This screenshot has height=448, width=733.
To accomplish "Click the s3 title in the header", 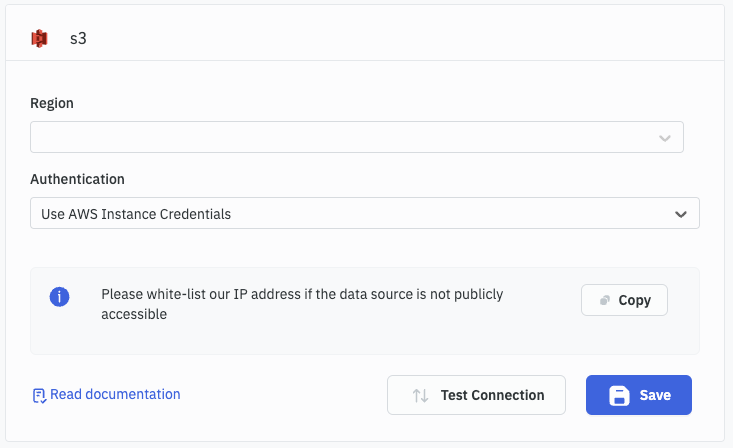I will click(x=78, y=40).
